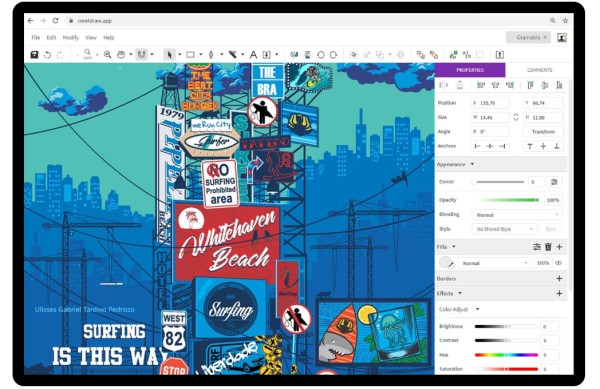The height and width of the screenshot is (389, 600).
Task: Select the Rectangle shape tool
Action: pos(190,55)
